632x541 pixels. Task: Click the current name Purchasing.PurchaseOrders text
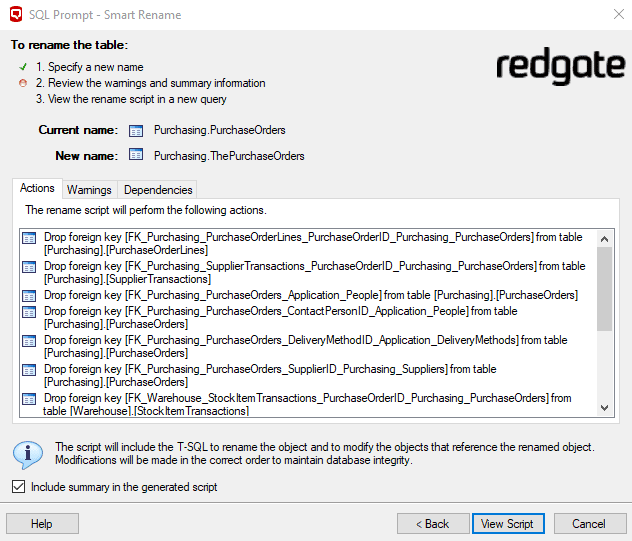tap(220, 130)
